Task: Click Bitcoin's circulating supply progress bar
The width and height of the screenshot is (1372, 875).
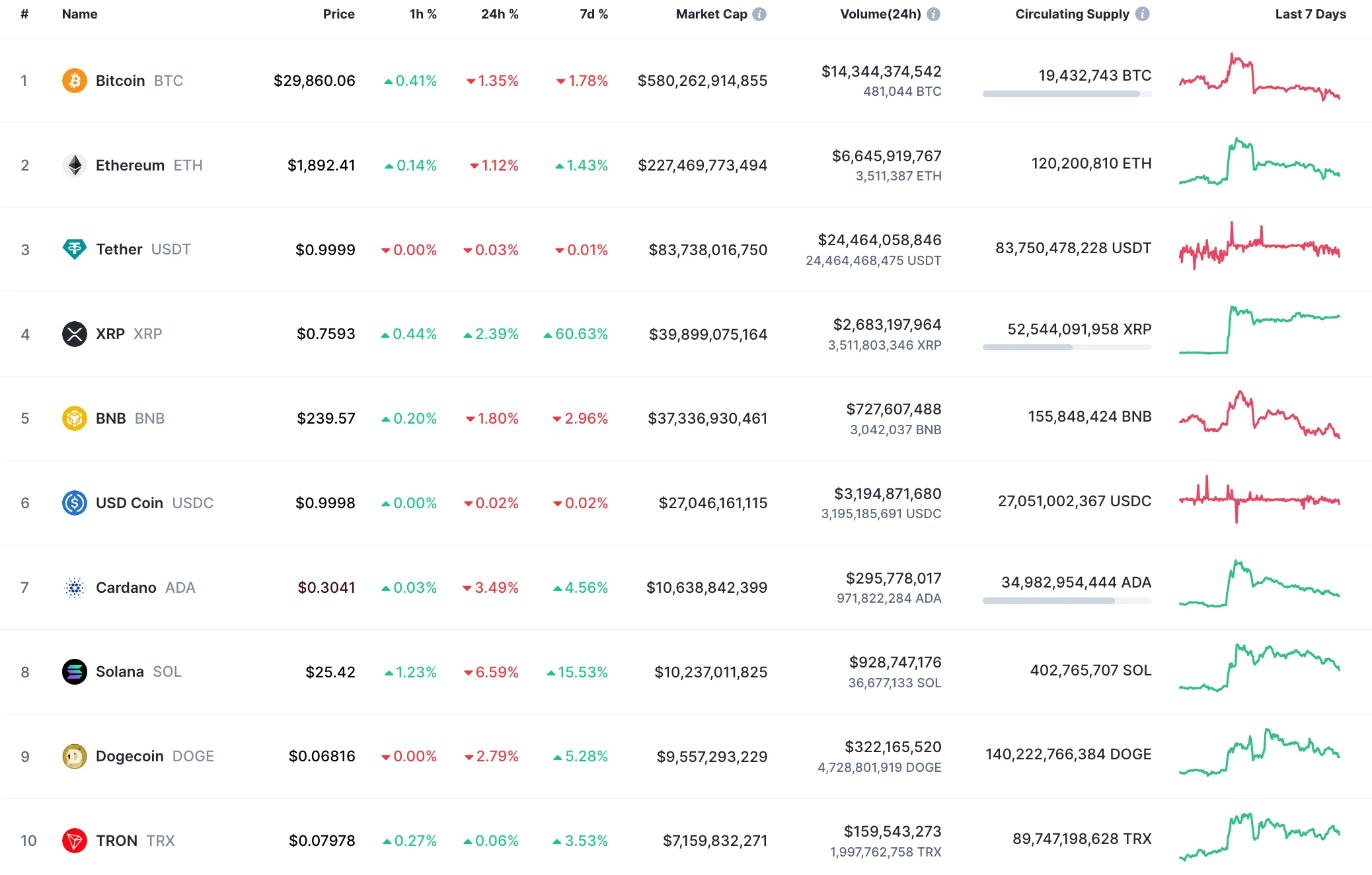Action: click(1067, 94)
